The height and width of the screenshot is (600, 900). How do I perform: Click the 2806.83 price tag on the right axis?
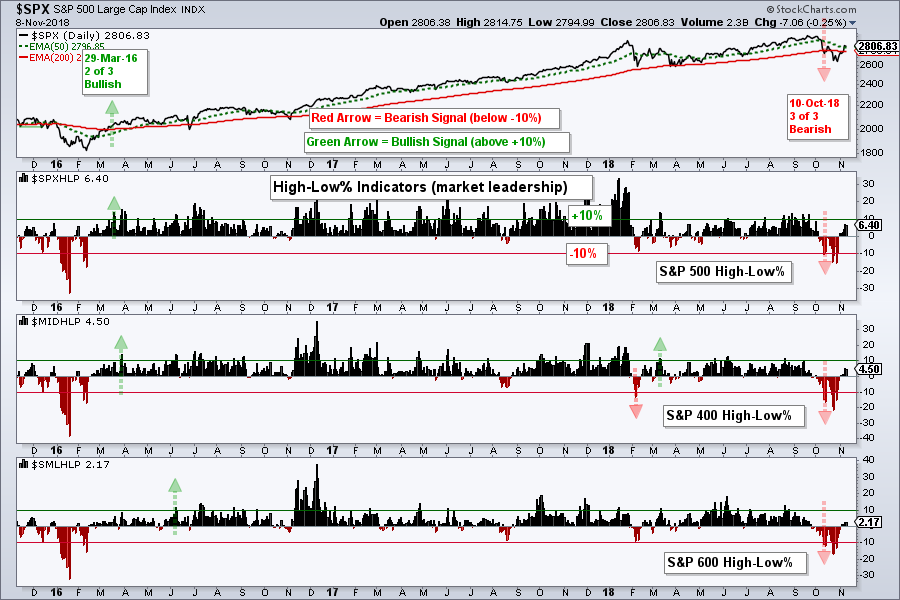click(x=878, y=47)
